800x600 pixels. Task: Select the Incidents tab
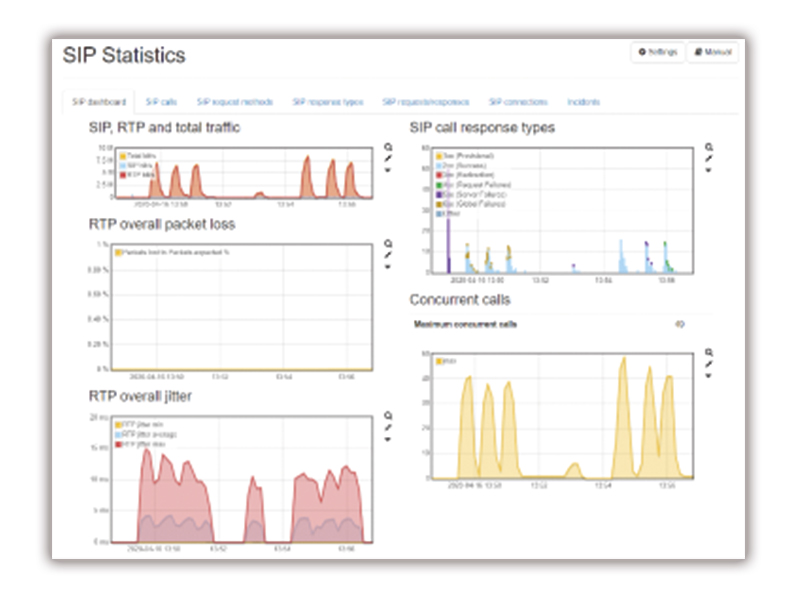tap(583, 102)
